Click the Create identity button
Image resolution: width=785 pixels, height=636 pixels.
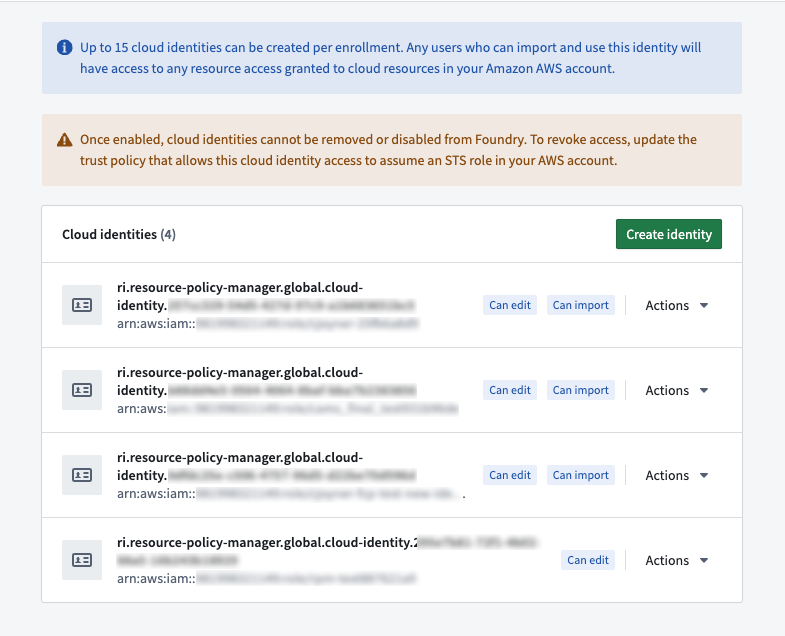point(668,234)
